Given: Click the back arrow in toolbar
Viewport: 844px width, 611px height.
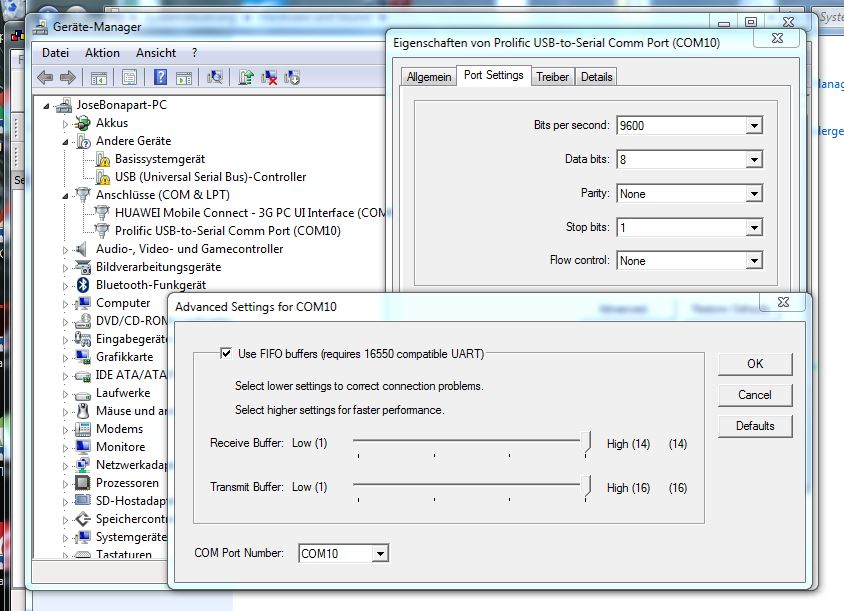Looking at the screenshot, I should tap(45, 77).
